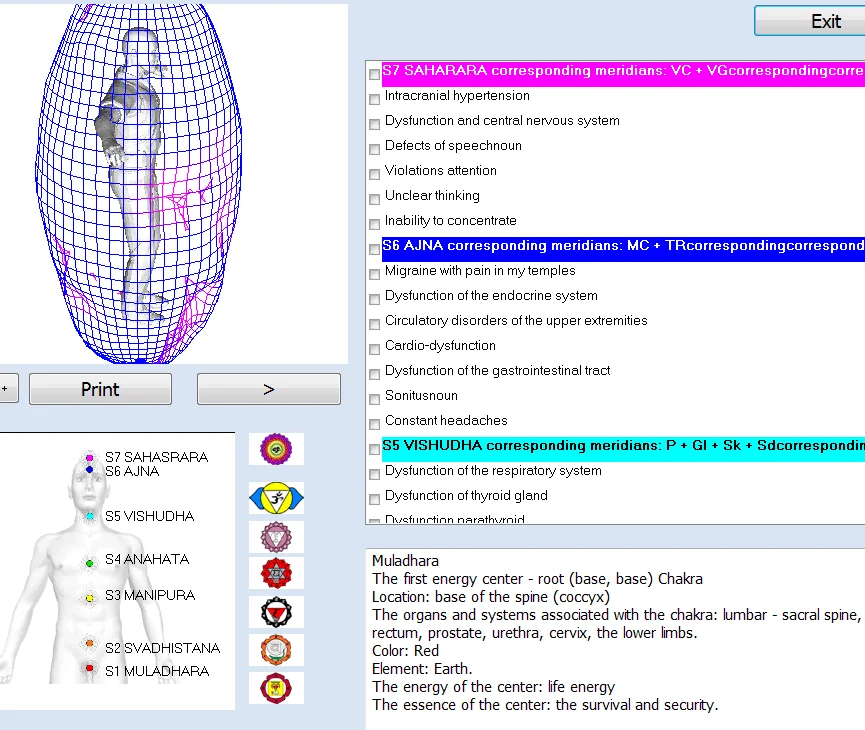This screenshot has height=730, width=865.
Task: Check Dysfunction of thyroid gland checkbox
Action: click(375, 499)
